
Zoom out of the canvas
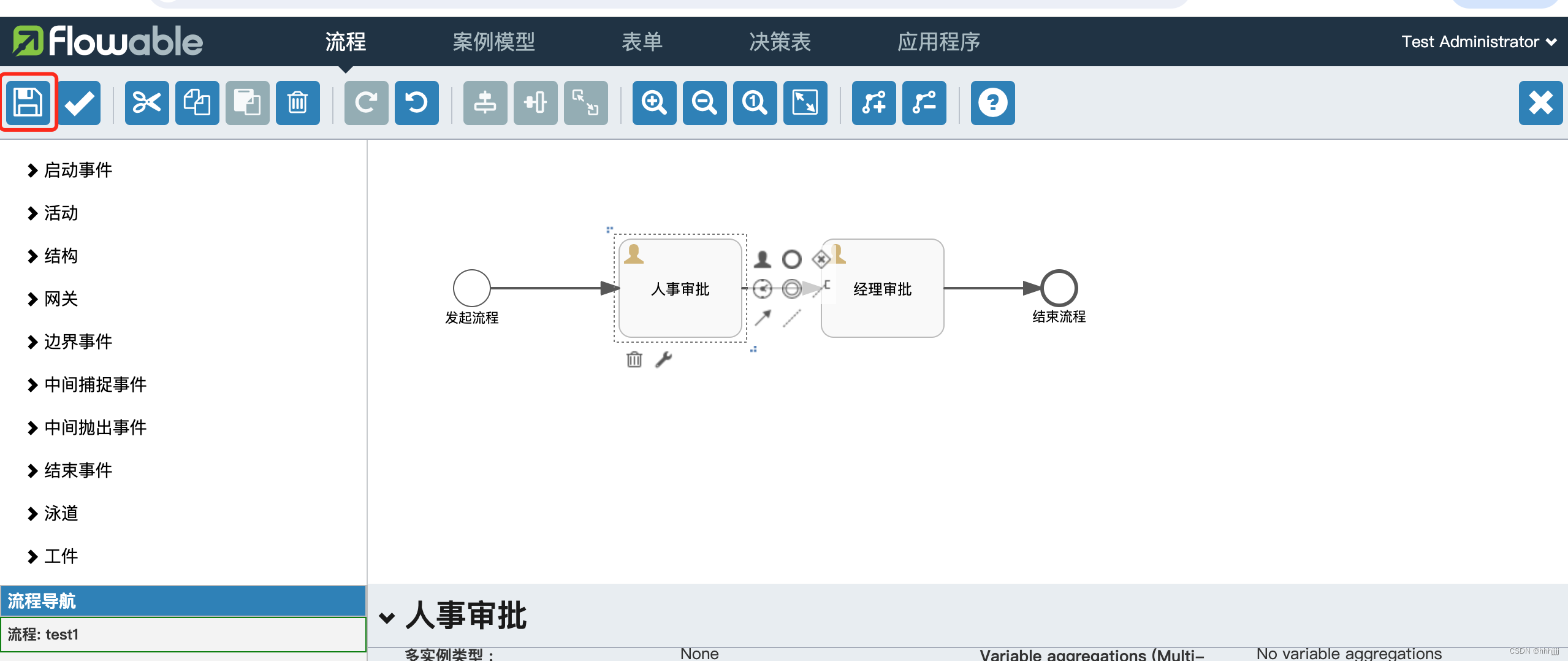click(x=704, y=102)
